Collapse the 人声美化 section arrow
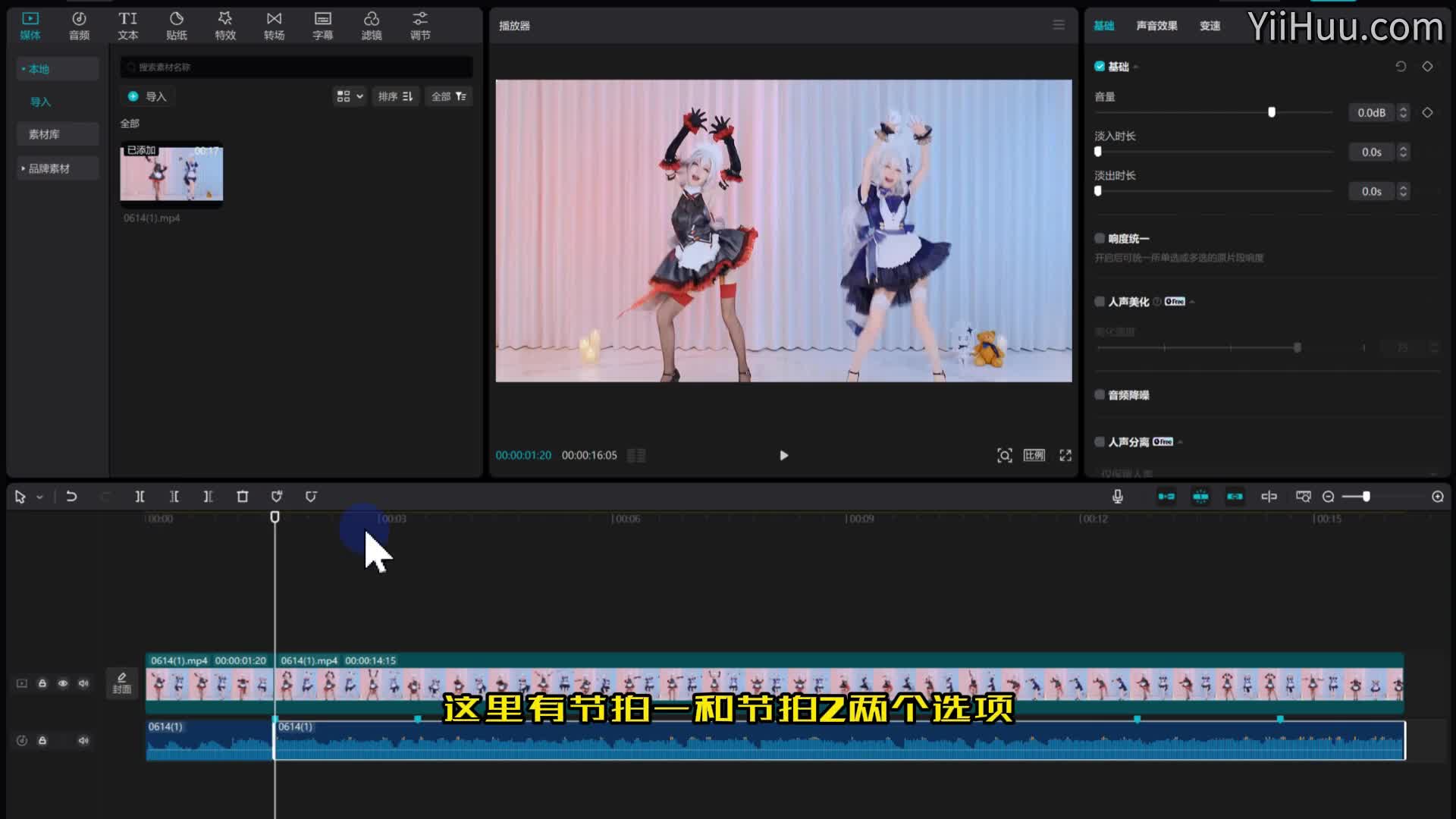The height and width of the screenshot is (819, 1456). [1192, 302]
